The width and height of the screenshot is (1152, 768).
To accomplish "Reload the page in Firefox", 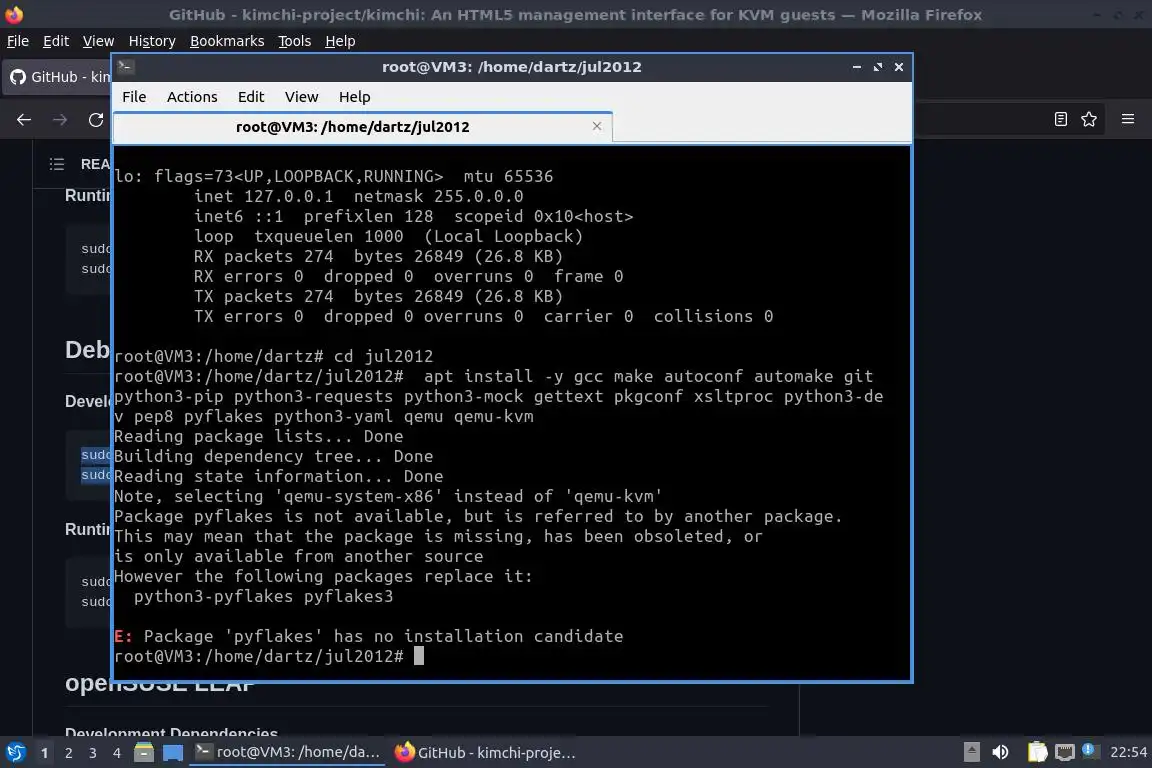I will 96,120.
